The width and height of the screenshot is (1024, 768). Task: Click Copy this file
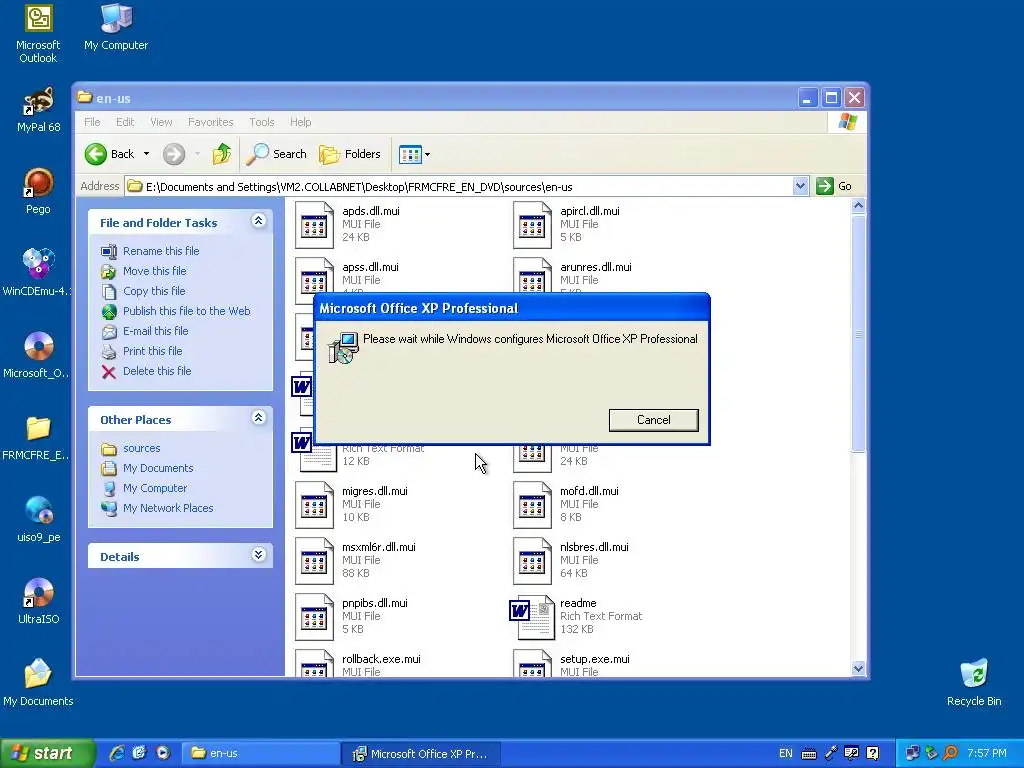[154, 291]
